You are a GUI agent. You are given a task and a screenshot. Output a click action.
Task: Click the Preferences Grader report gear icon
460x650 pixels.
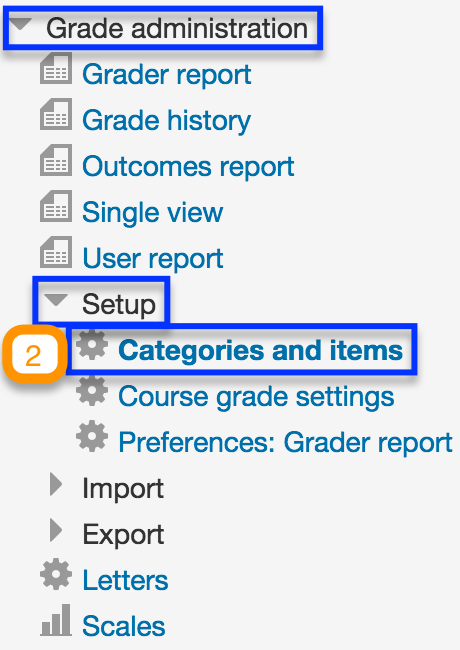pyautogui.click(x=92, y=436)
